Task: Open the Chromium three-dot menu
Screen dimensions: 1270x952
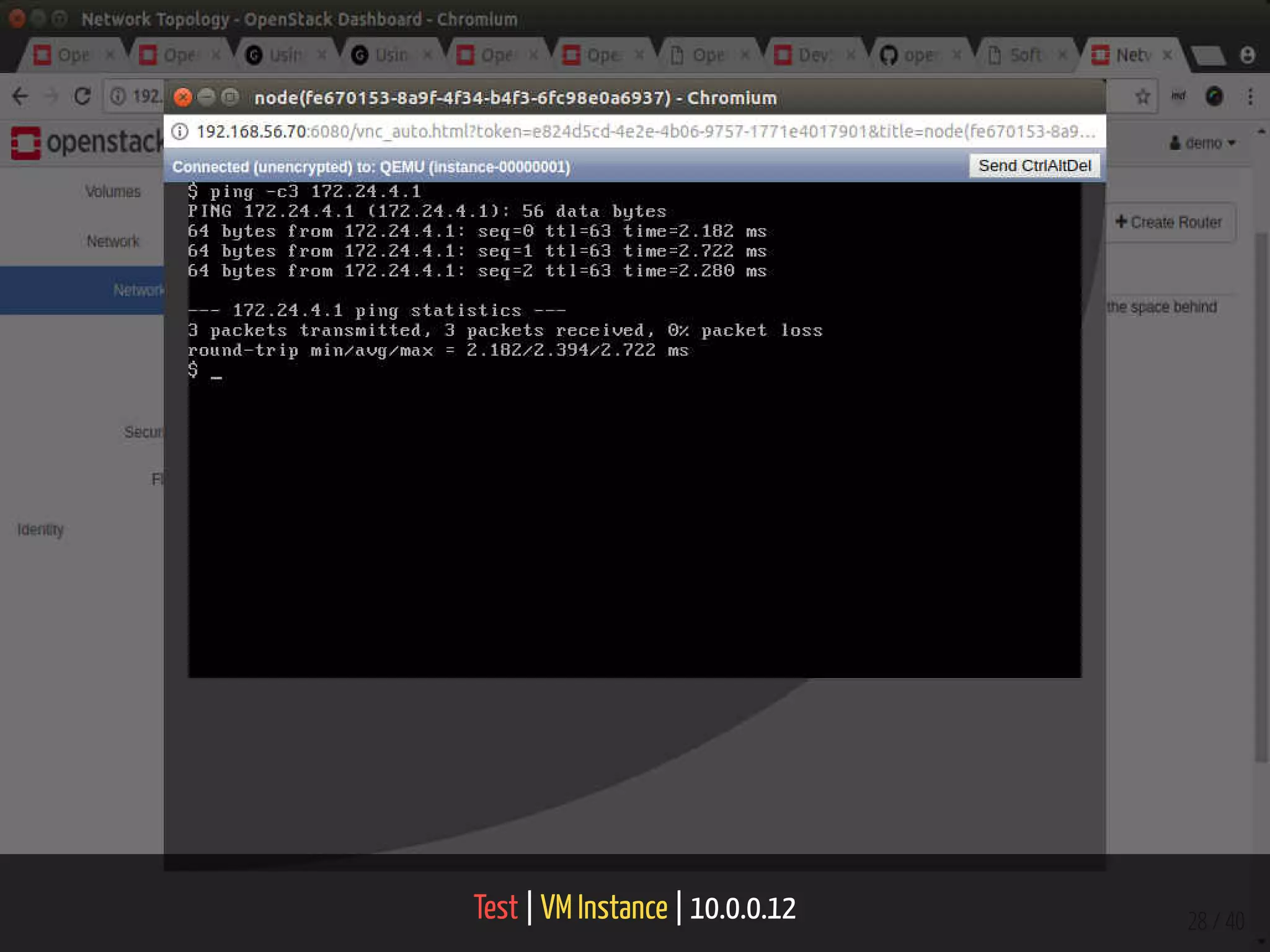Action: tap(1250, 97)
